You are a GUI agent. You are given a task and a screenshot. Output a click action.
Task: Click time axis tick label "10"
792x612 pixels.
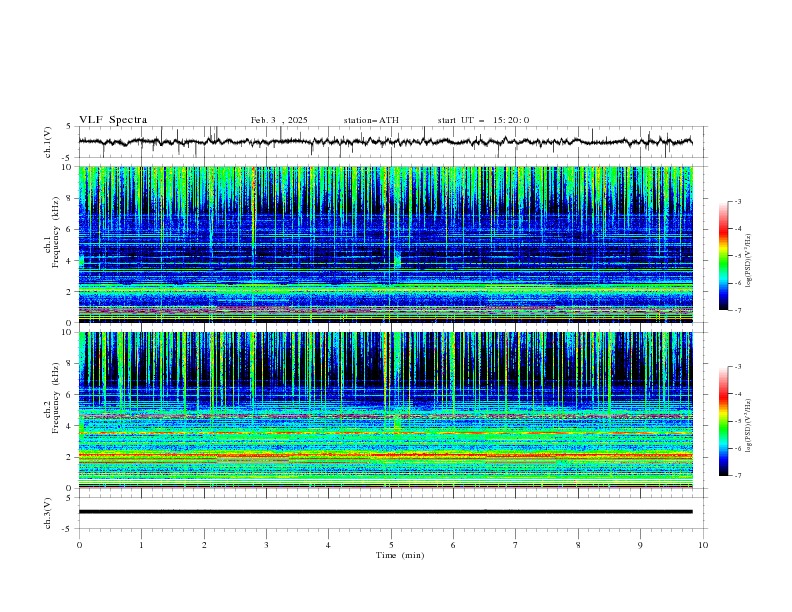click(703, 545)
